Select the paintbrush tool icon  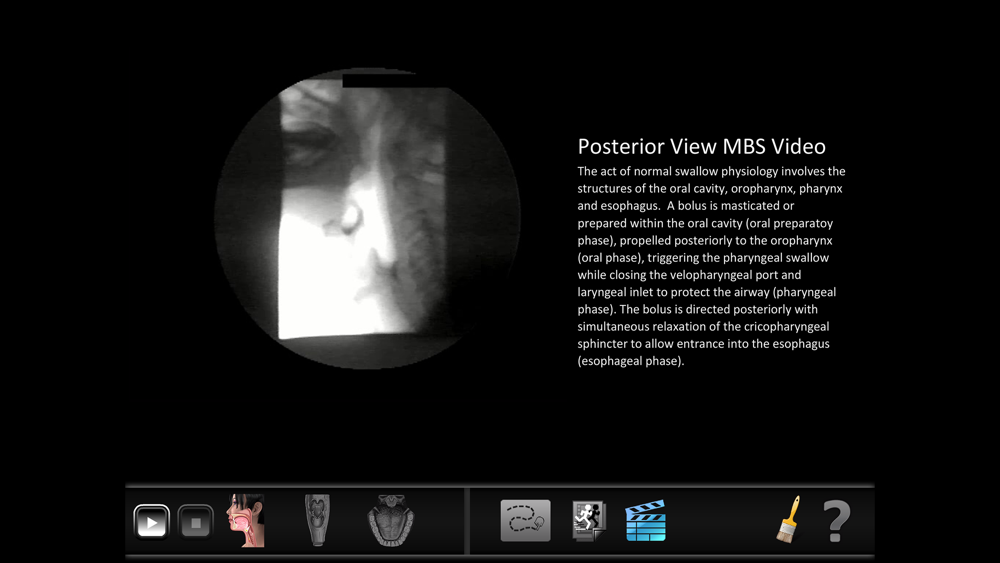[788, 520]
